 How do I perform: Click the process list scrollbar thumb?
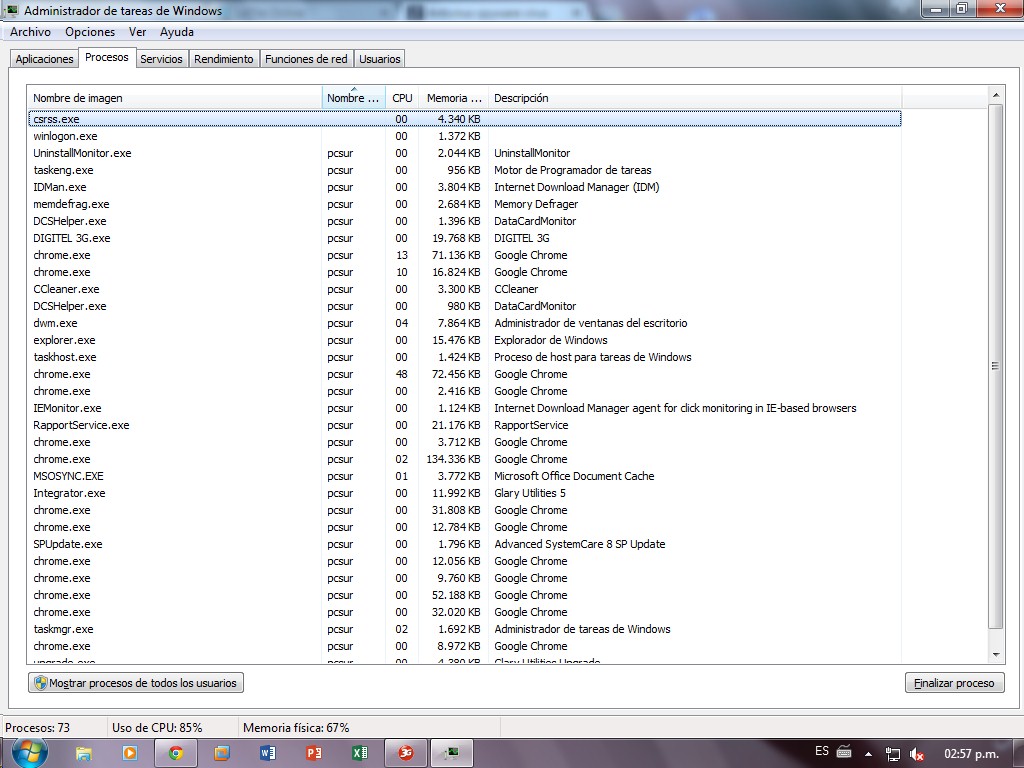coord(996,366)
